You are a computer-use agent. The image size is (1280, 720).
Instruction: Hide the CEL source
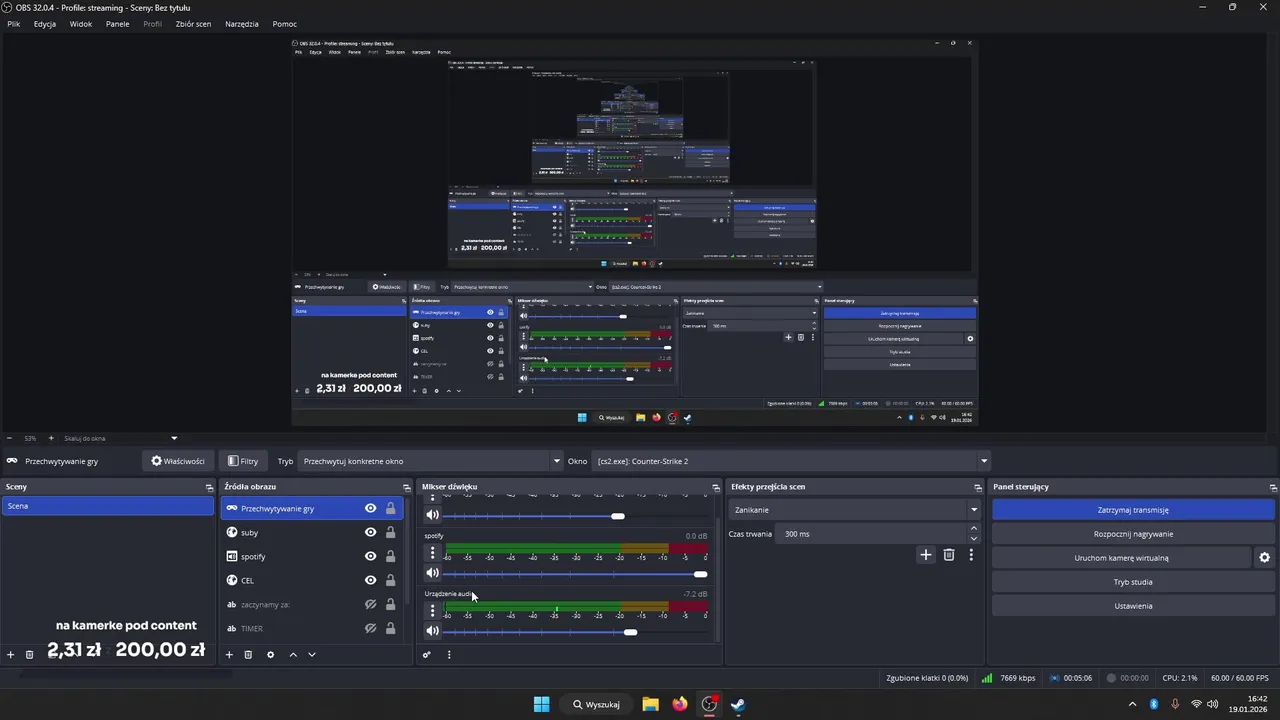[370, 580]
